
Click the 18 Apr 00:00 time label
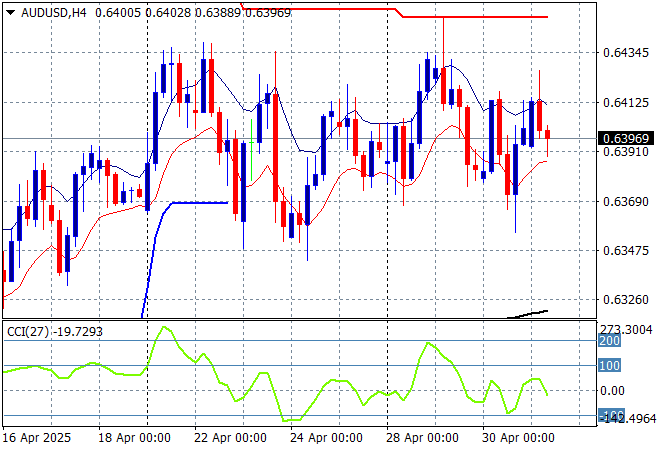click(x=134, y=438)
